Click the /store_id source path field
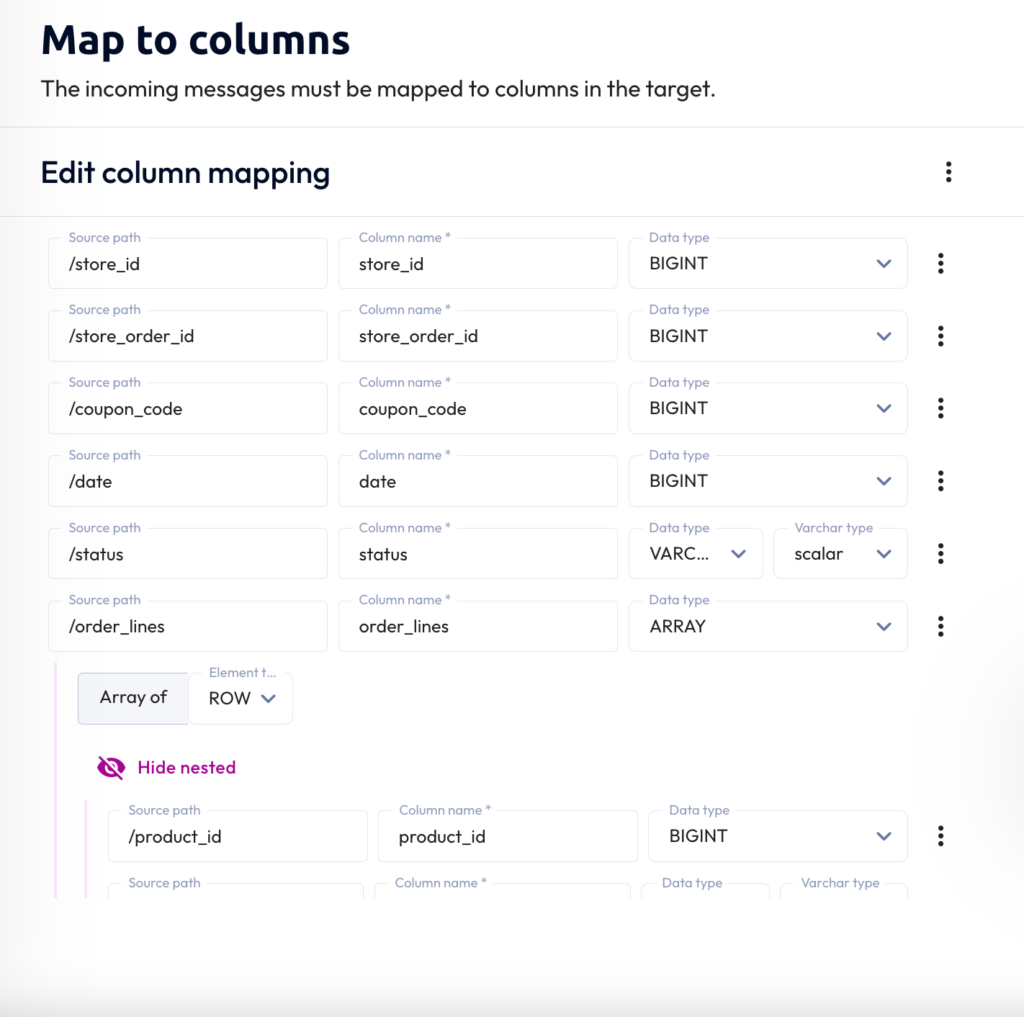The image size is (1024, 1017). coord(188,264)
